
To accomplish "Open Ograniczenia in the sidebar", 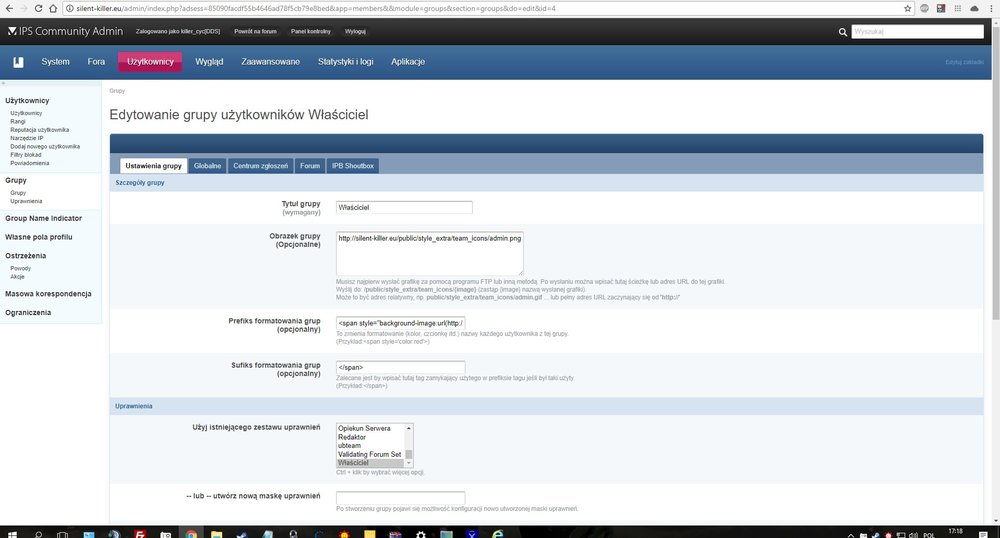I will click(x=28, y=312).
